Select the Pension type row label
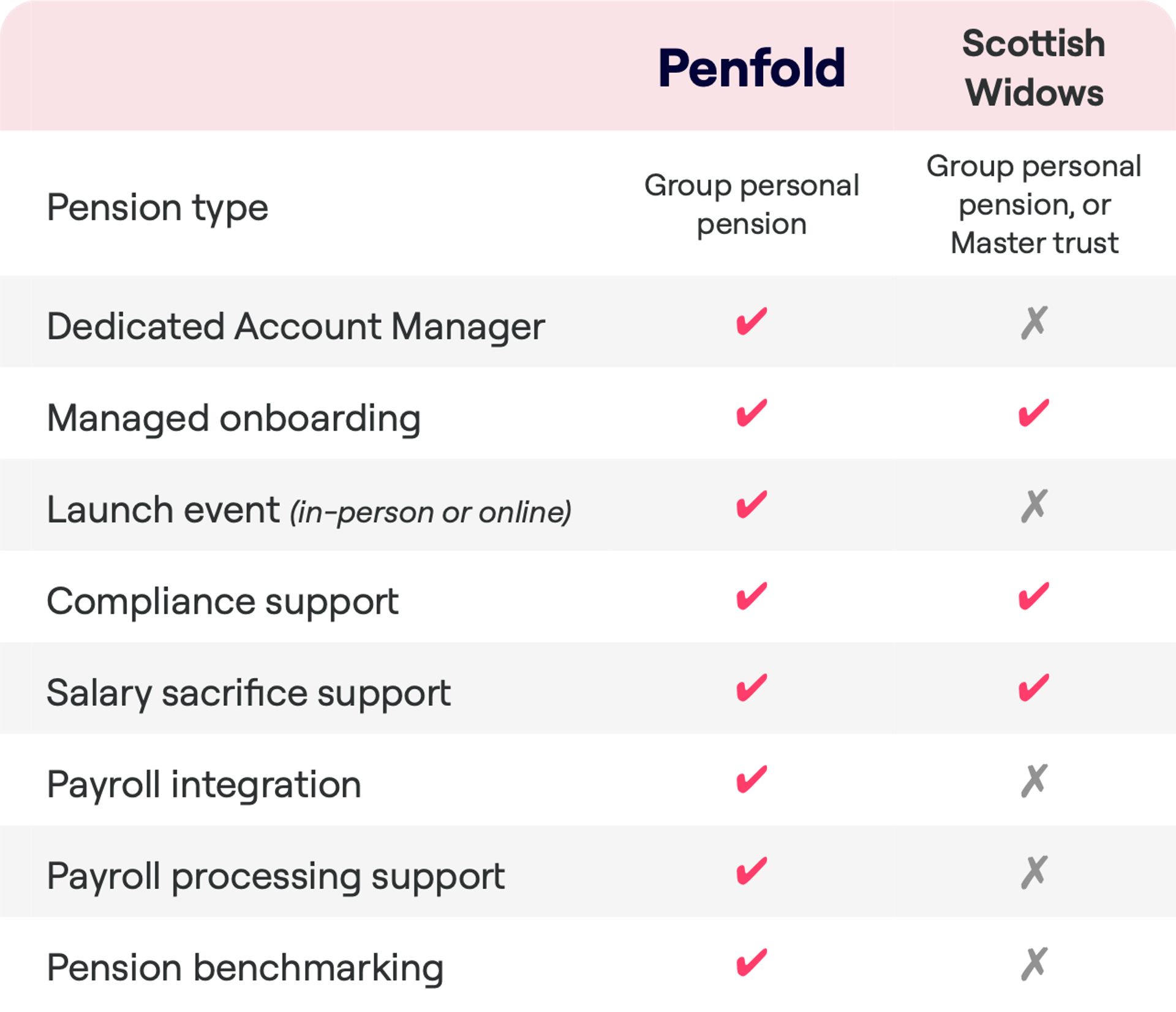Viewport: 1176px width, 1012px height. coord(157,208)
